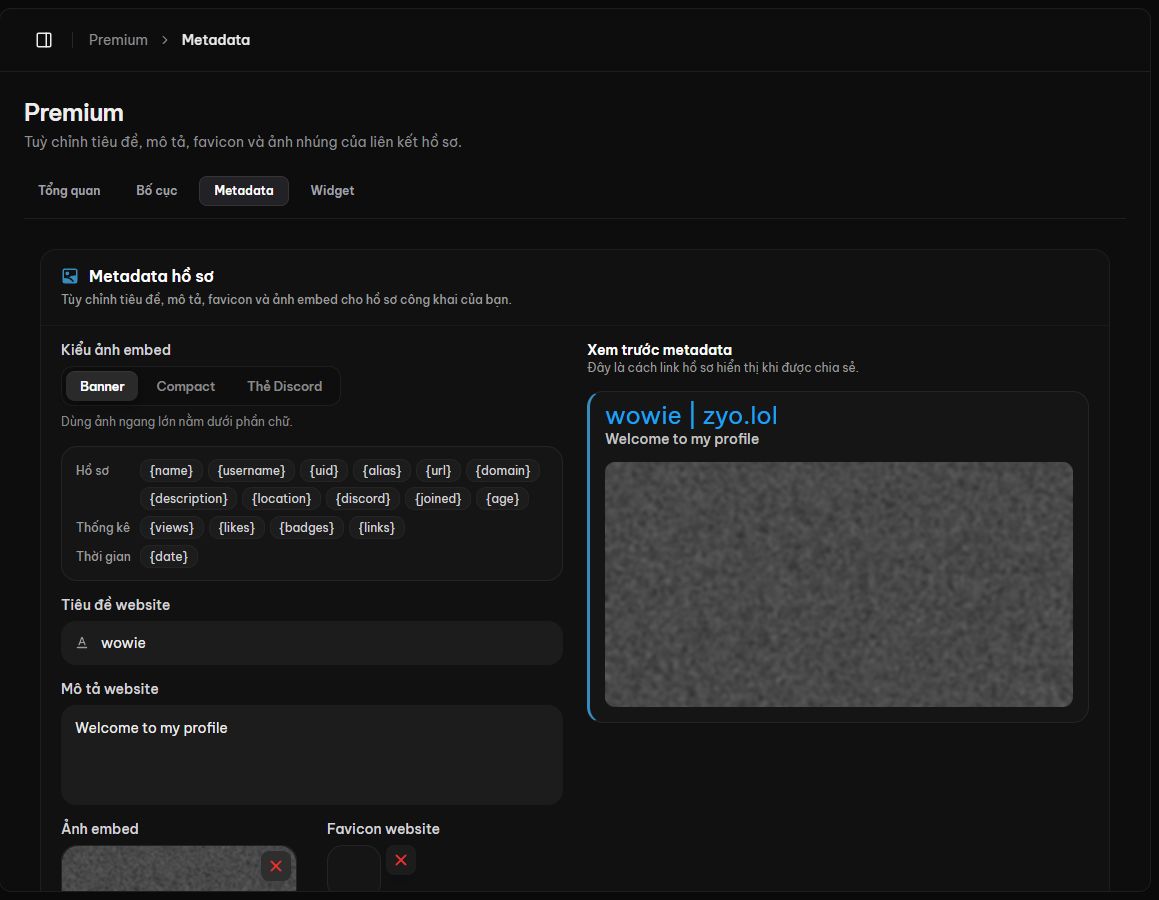Toggle the sidebar panel icon

[x=44, y=40]
